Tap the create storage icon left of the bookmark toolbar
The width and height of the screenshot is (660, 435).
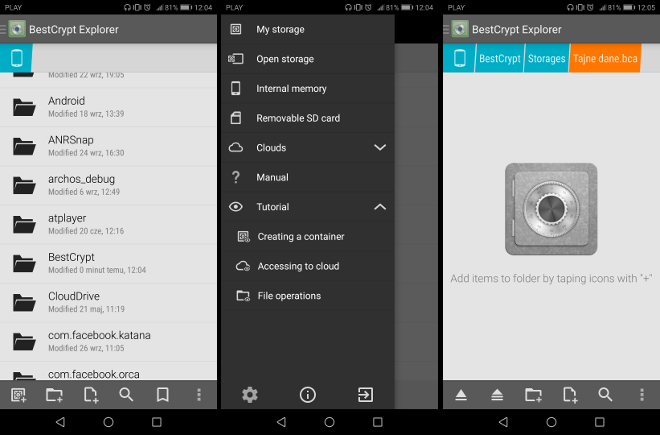pos(18,395)
